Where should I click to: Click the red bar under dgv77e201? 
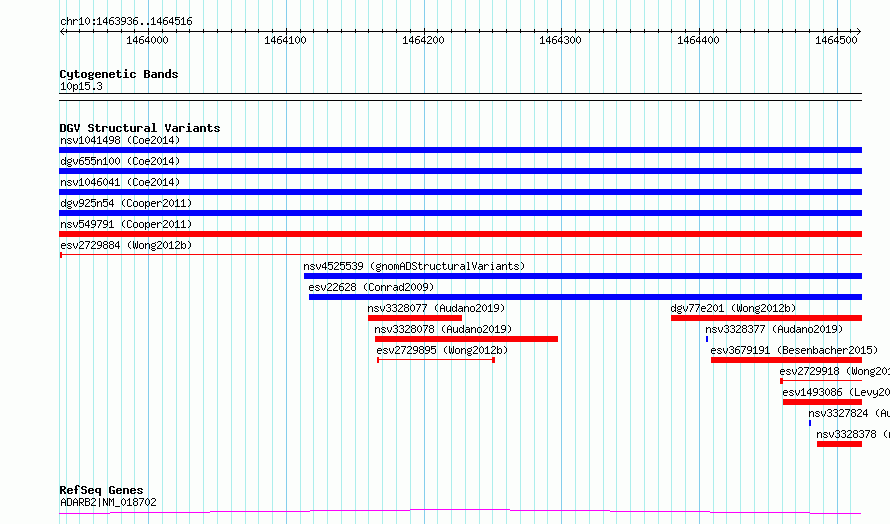coord(766,318)
